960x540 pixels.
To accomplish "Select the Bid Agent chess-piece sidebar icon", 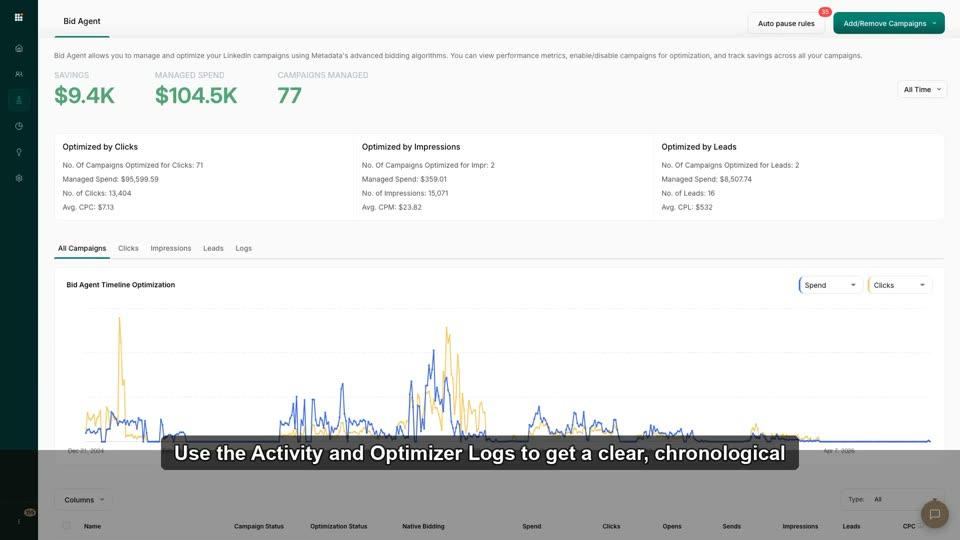I will point(19,100).
